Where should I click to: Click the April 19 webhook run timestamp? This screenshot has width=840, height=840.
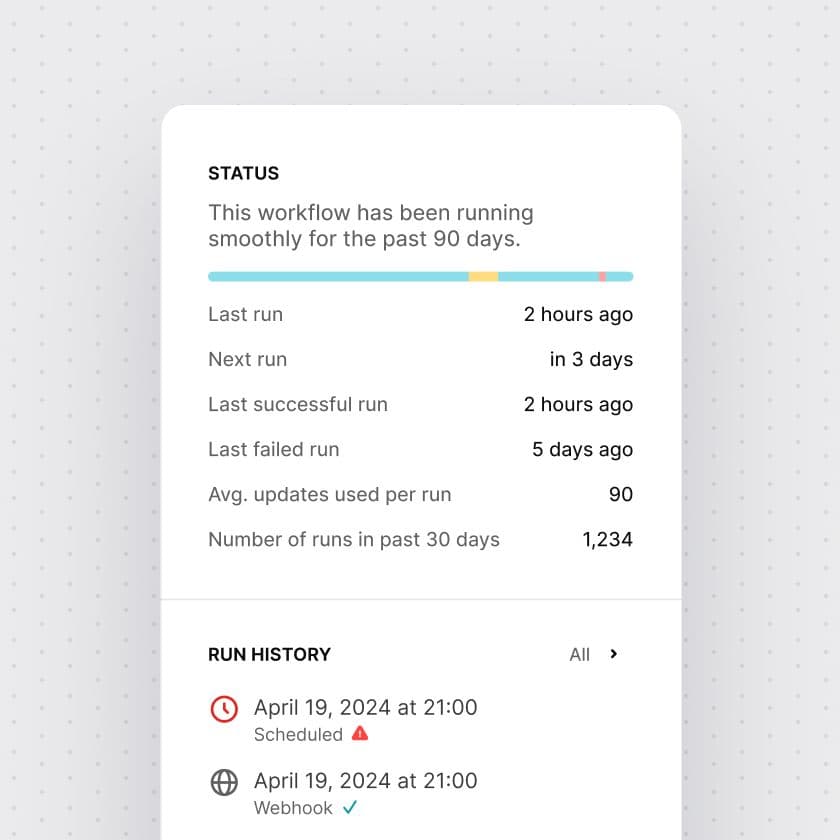(366, 781)
